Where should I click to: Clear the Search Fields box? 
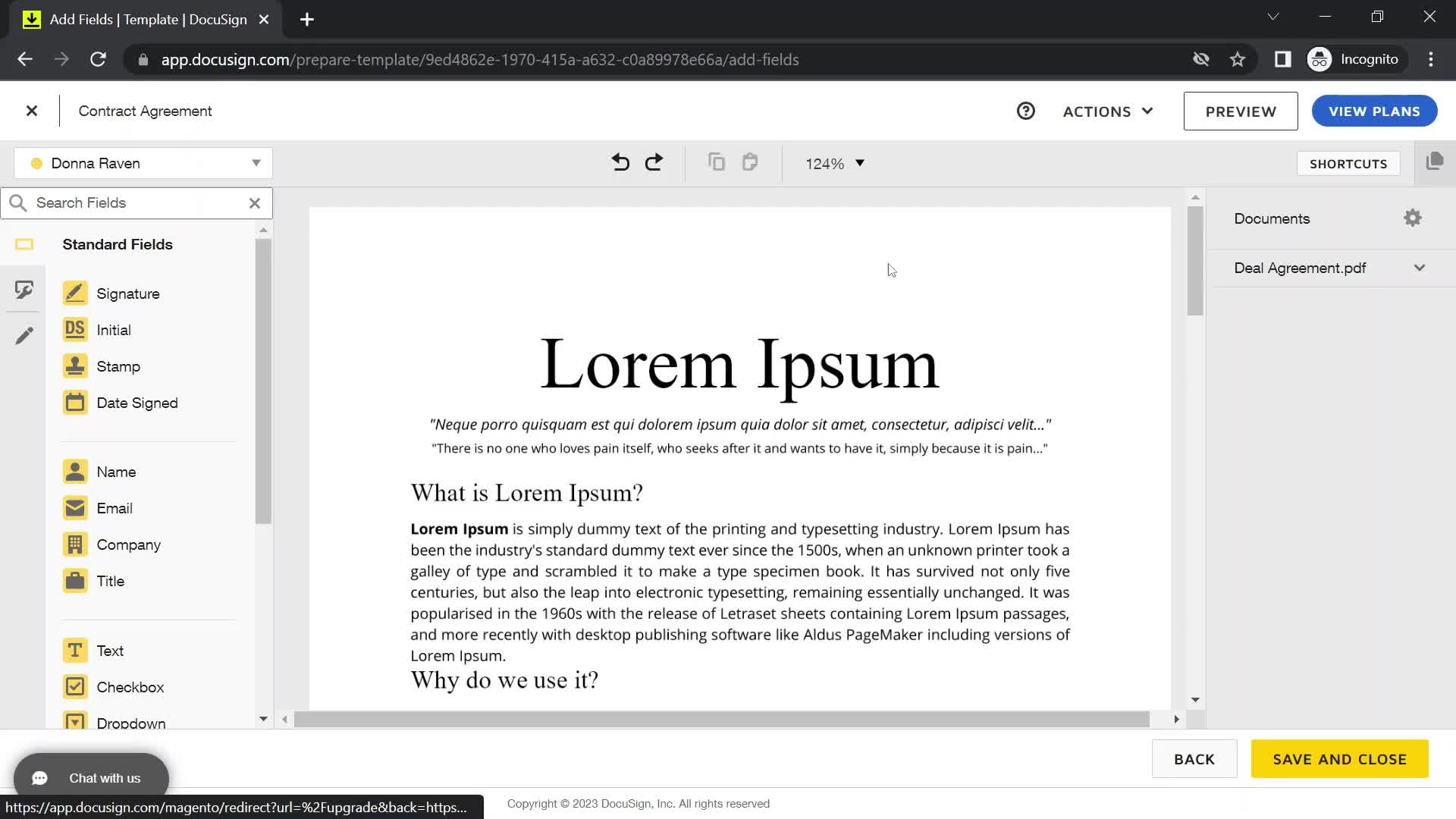255,203
